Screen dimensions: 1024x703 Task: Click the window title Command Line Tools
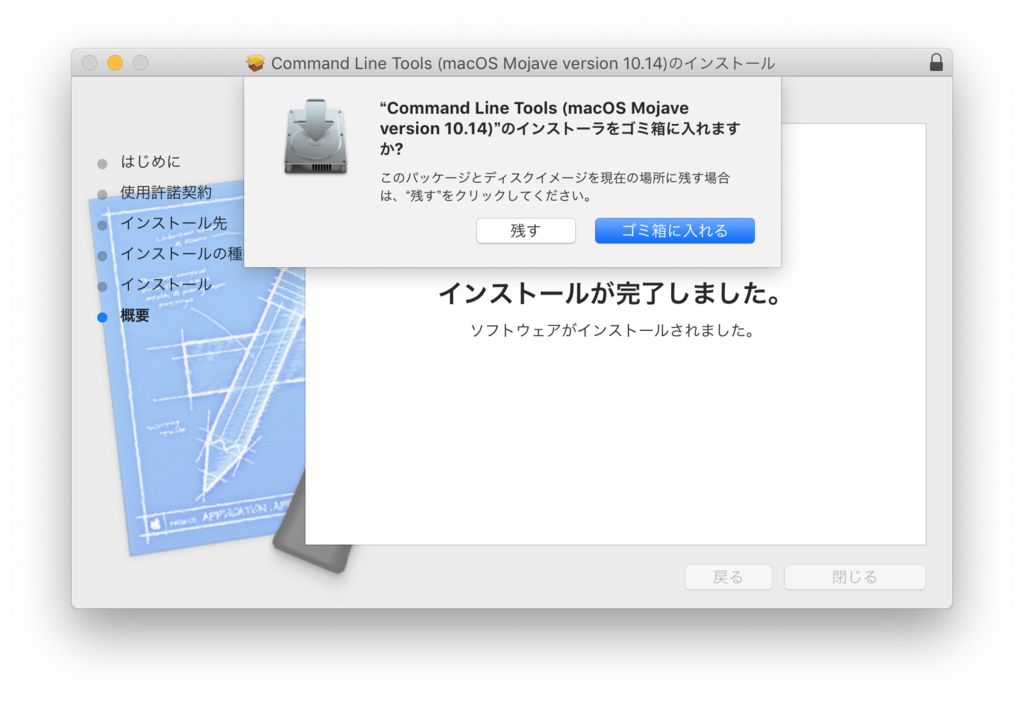coord(523,63)
